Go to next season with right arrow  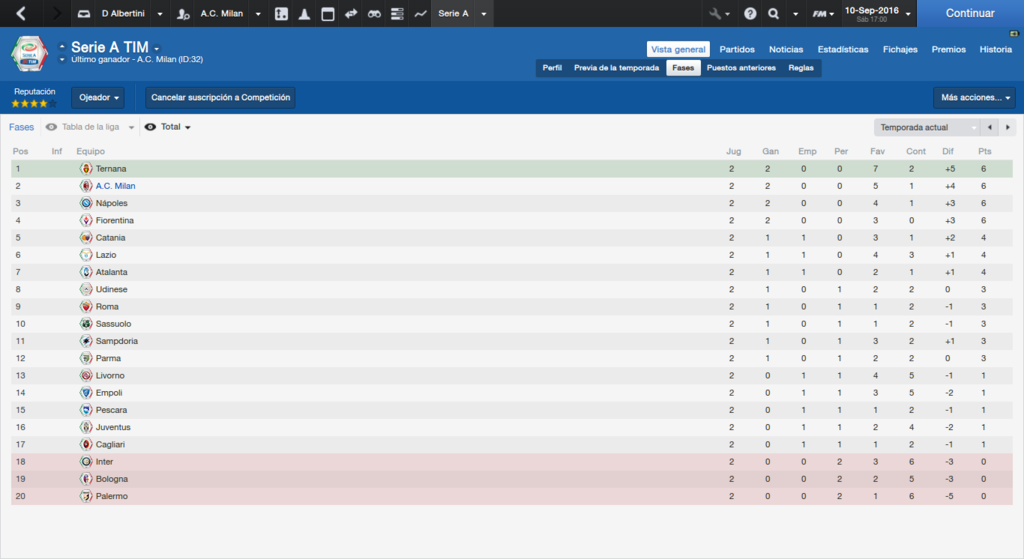1005,128
